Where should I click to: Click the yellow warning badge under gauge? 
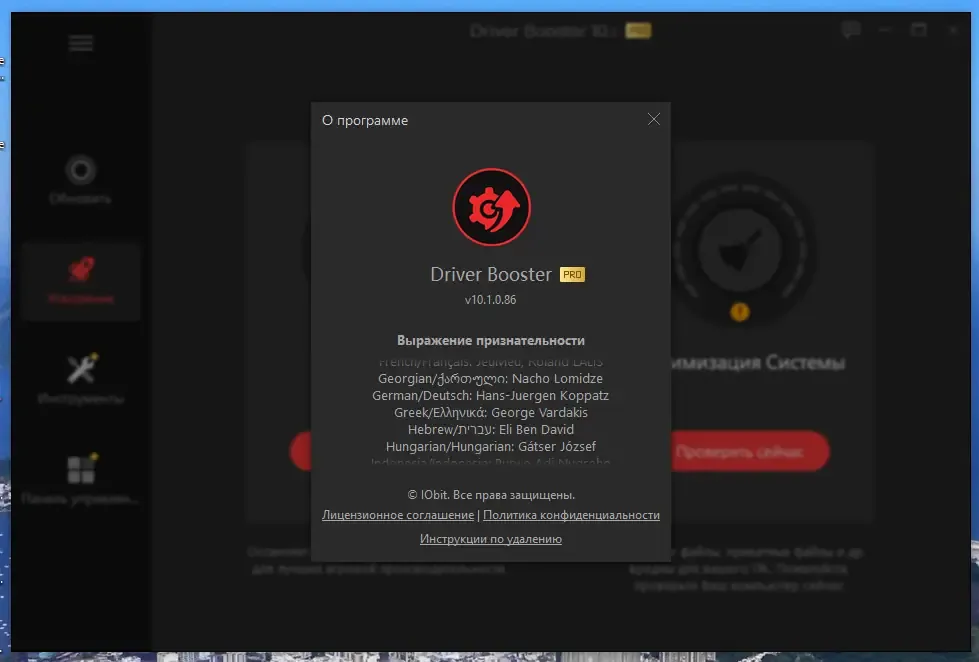point(740,311)
